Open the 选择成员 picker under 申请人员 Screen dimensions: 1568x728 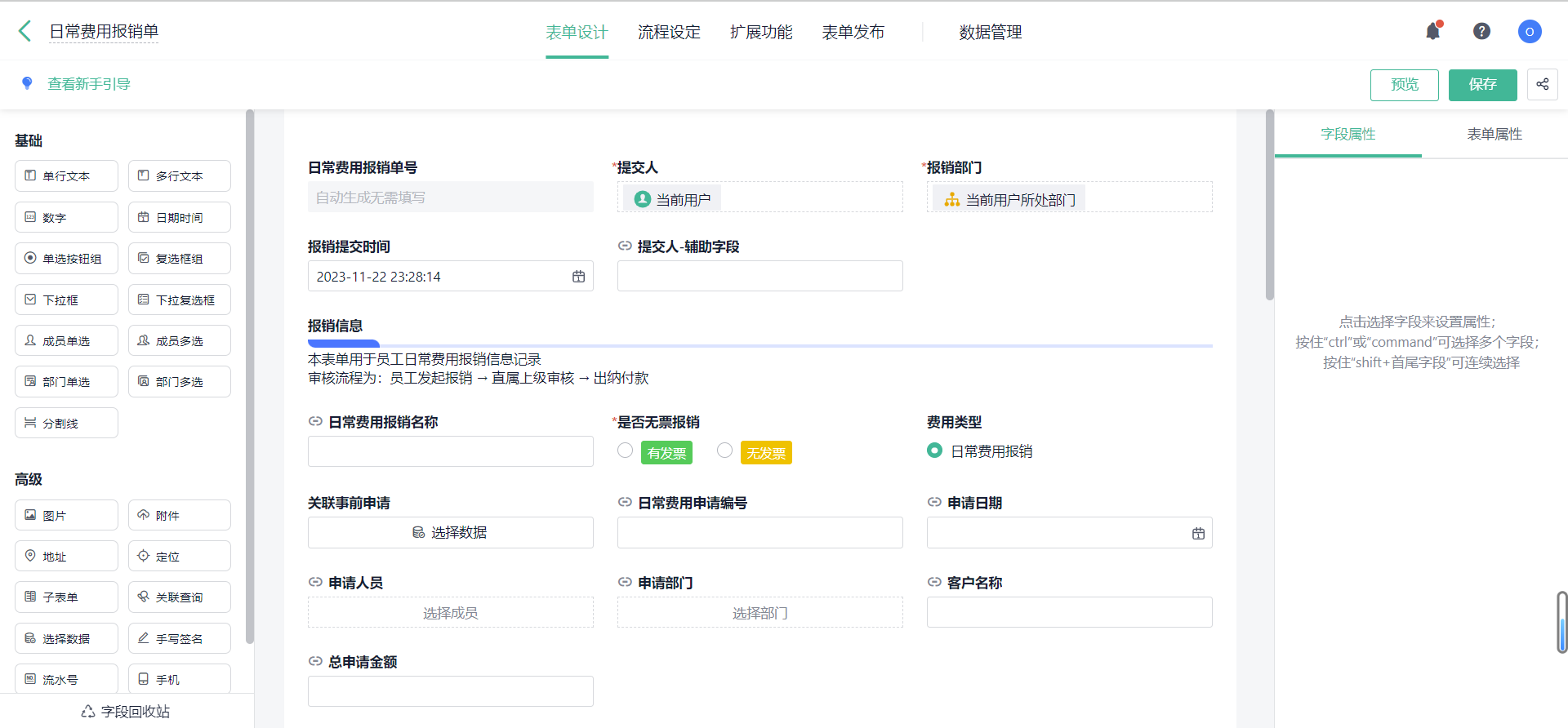pyautogui.click(x=450, y=613)
